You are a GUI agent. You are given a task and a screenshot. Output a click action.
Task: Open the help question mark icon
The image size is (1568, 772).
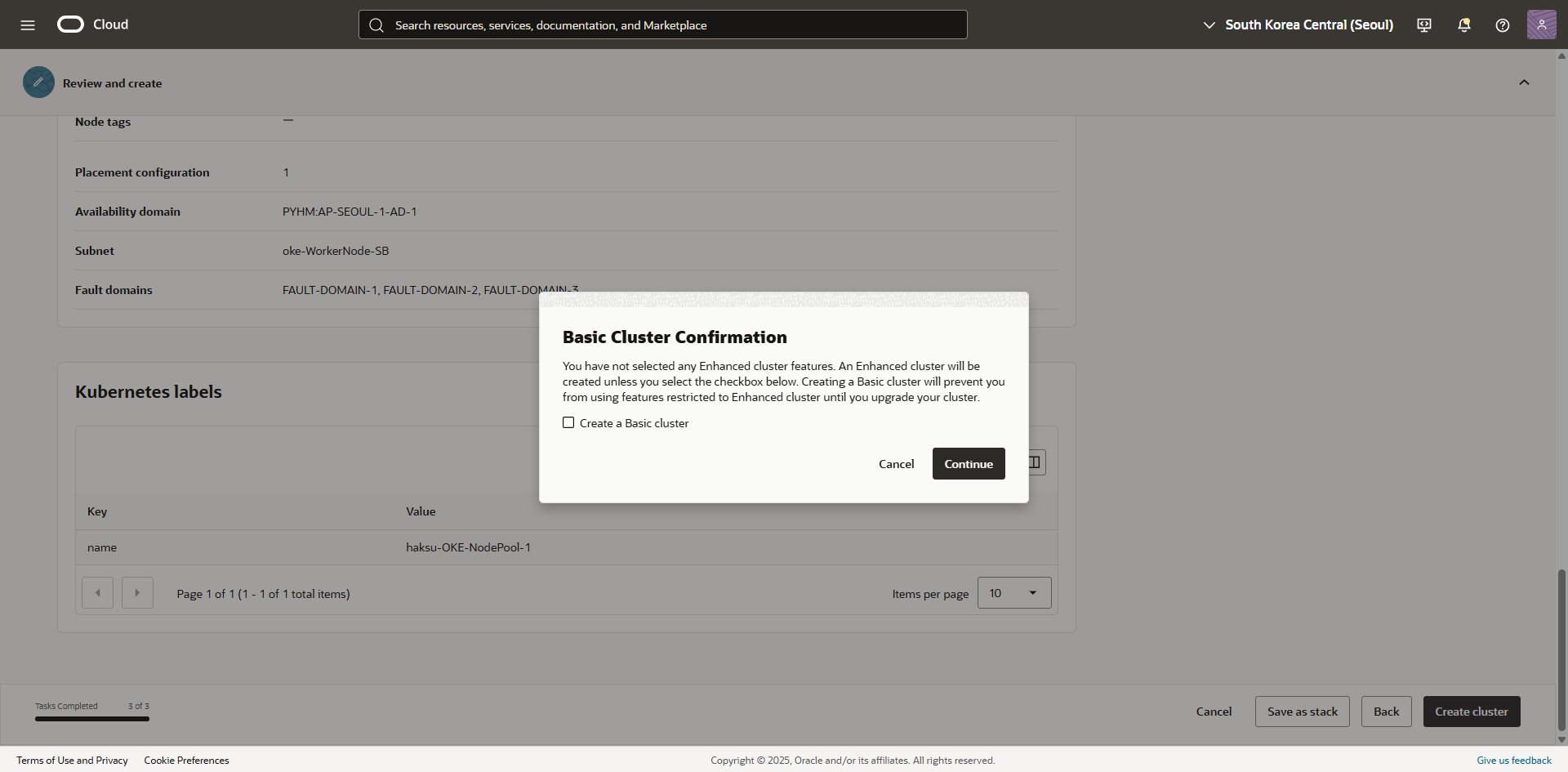[x=1502, y=25]
